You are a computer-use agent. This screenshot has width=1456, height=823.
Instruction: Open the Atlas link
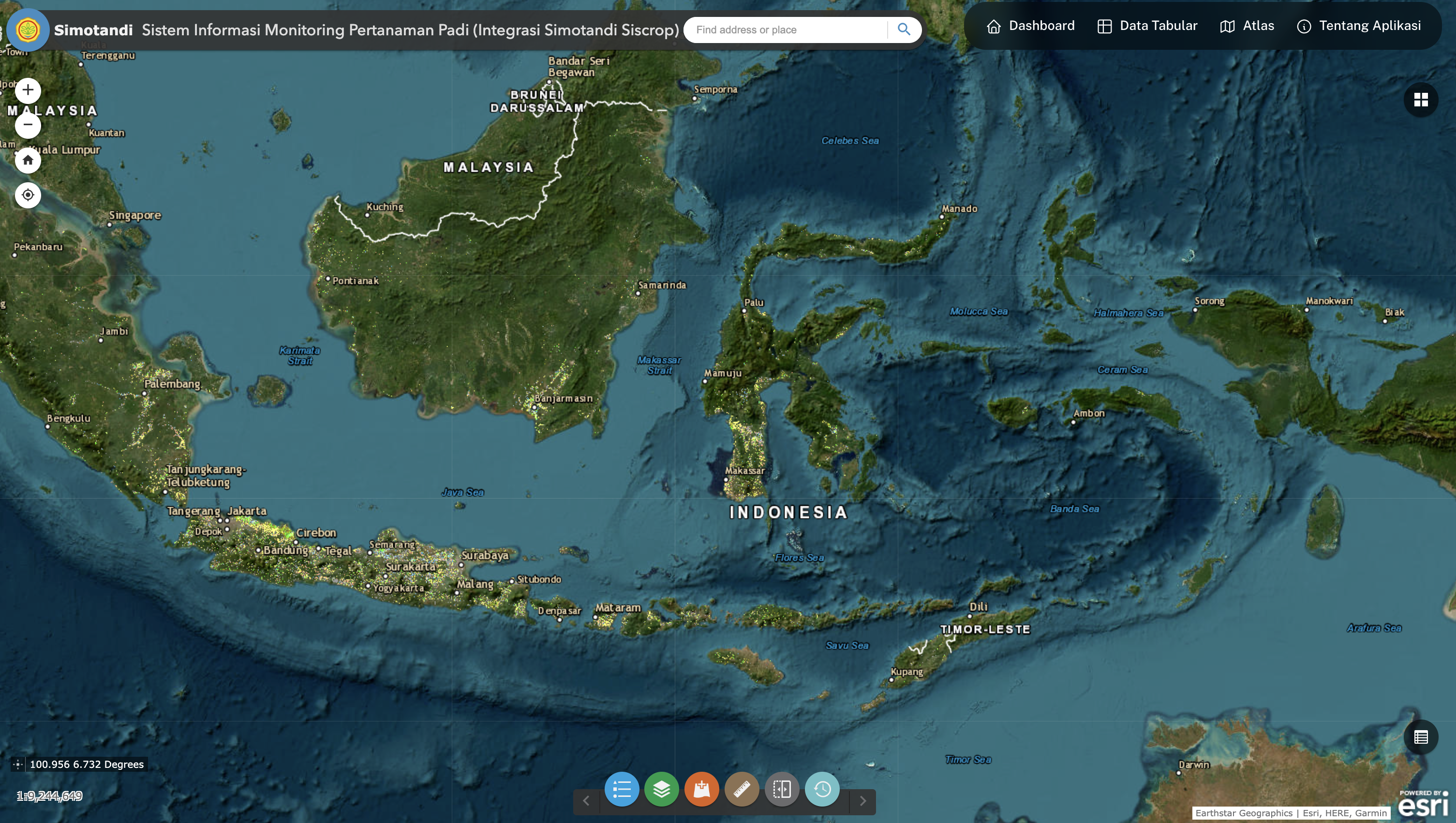tap(1247, 26)
